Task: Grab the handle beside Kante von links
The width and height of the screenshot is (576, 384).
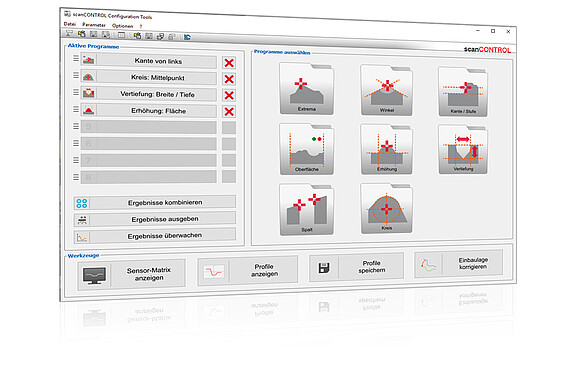Action: [x=76, y=58]
